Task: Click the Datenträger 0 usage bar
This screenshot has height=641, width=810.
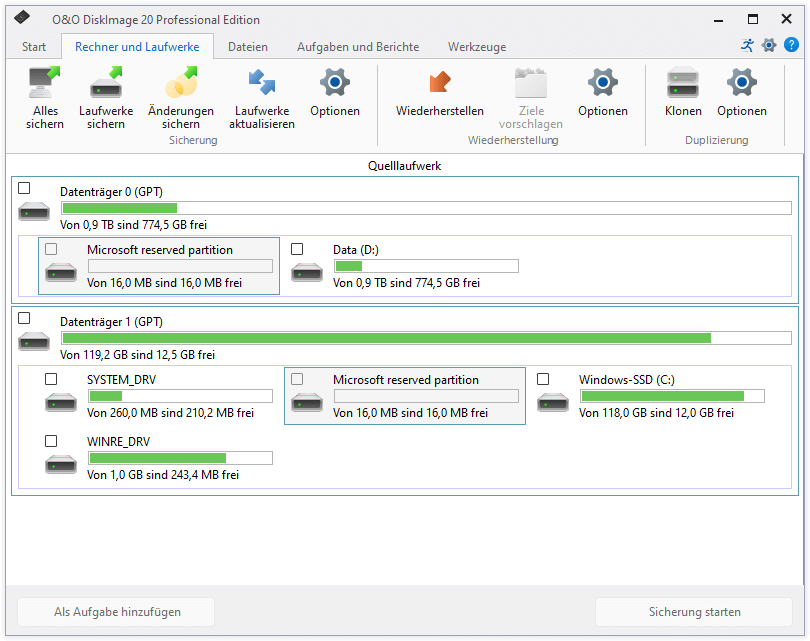Action: (x=426, y=208)
